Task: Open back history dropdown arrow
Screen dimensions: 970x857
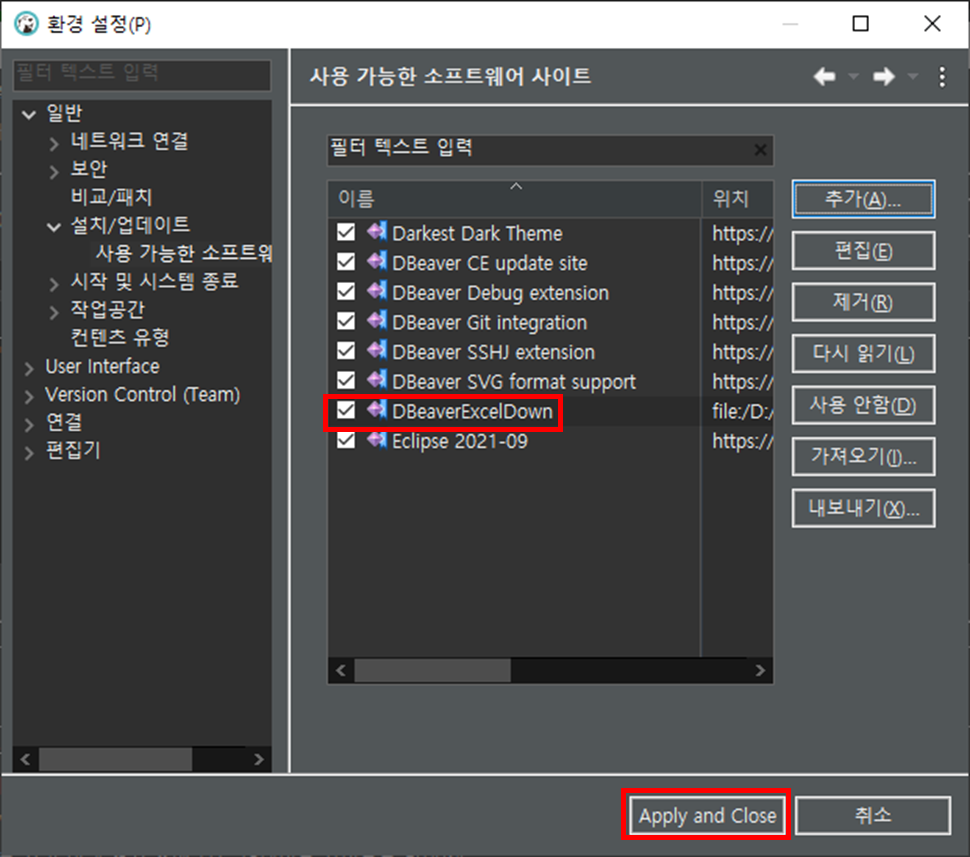Action: [x=854, y=77]
